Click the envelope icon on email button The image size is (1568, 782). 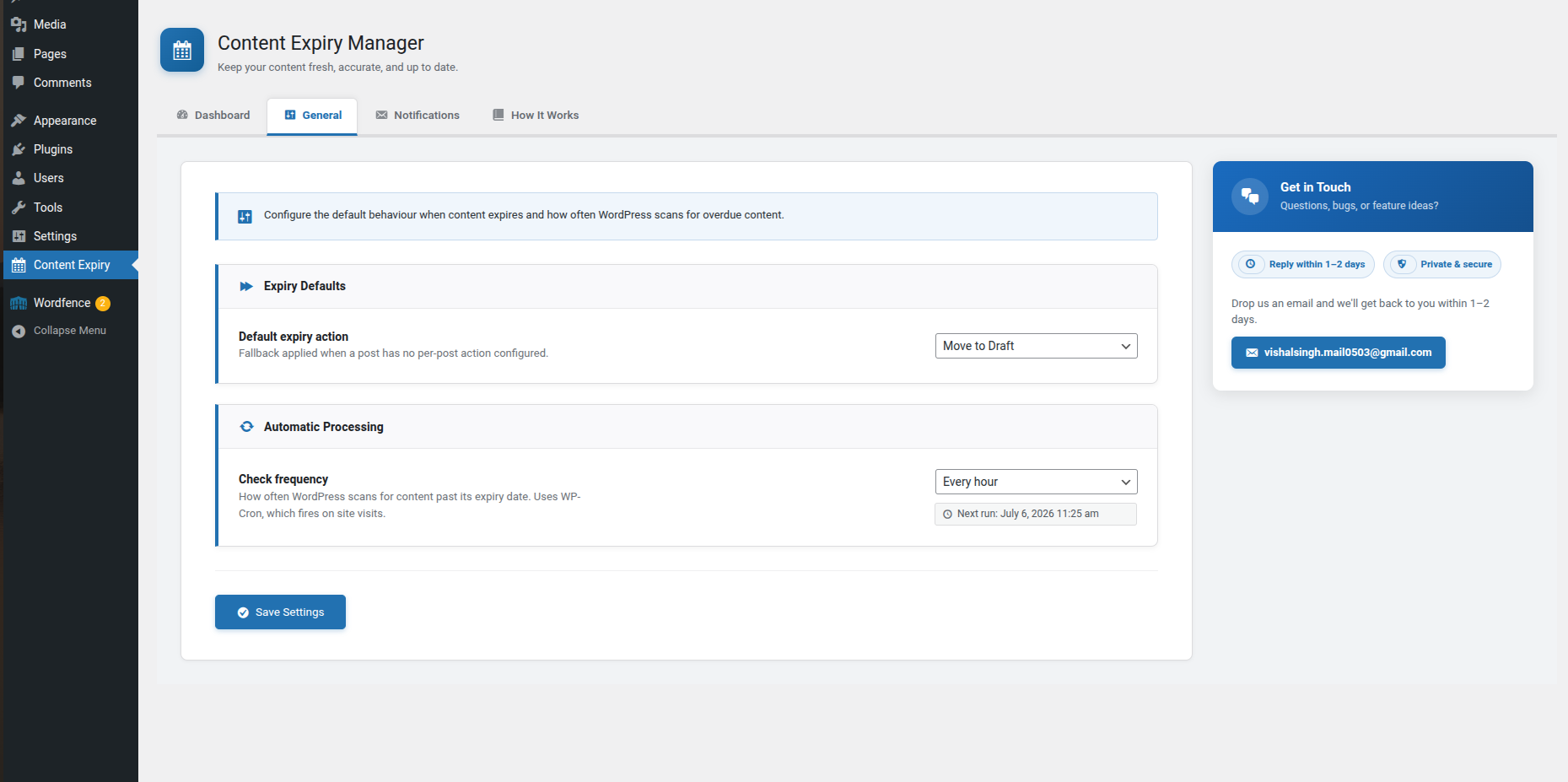pos(1252,353)
